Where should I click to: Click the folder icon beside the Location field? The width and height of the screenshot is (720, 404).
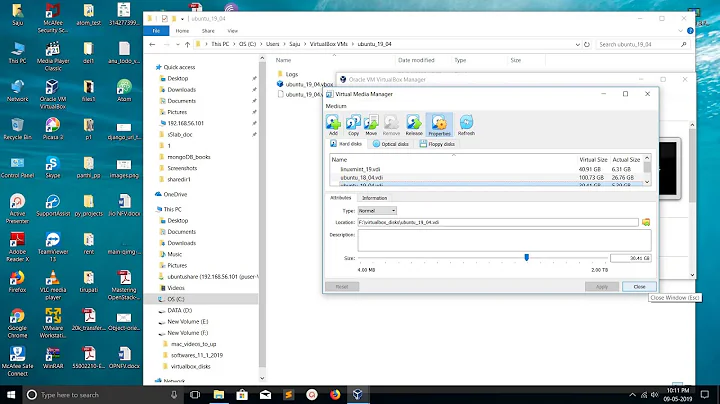[646, 222]
